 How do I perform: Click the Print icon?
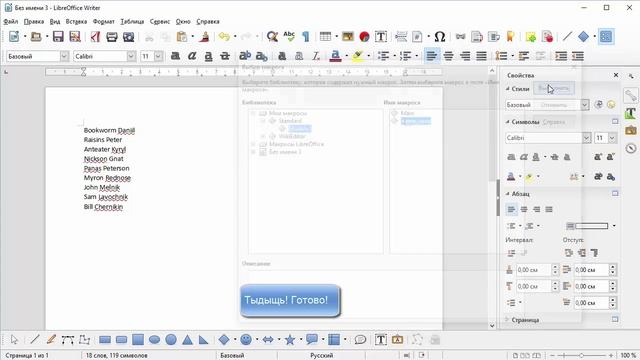(x=111, y=37)
